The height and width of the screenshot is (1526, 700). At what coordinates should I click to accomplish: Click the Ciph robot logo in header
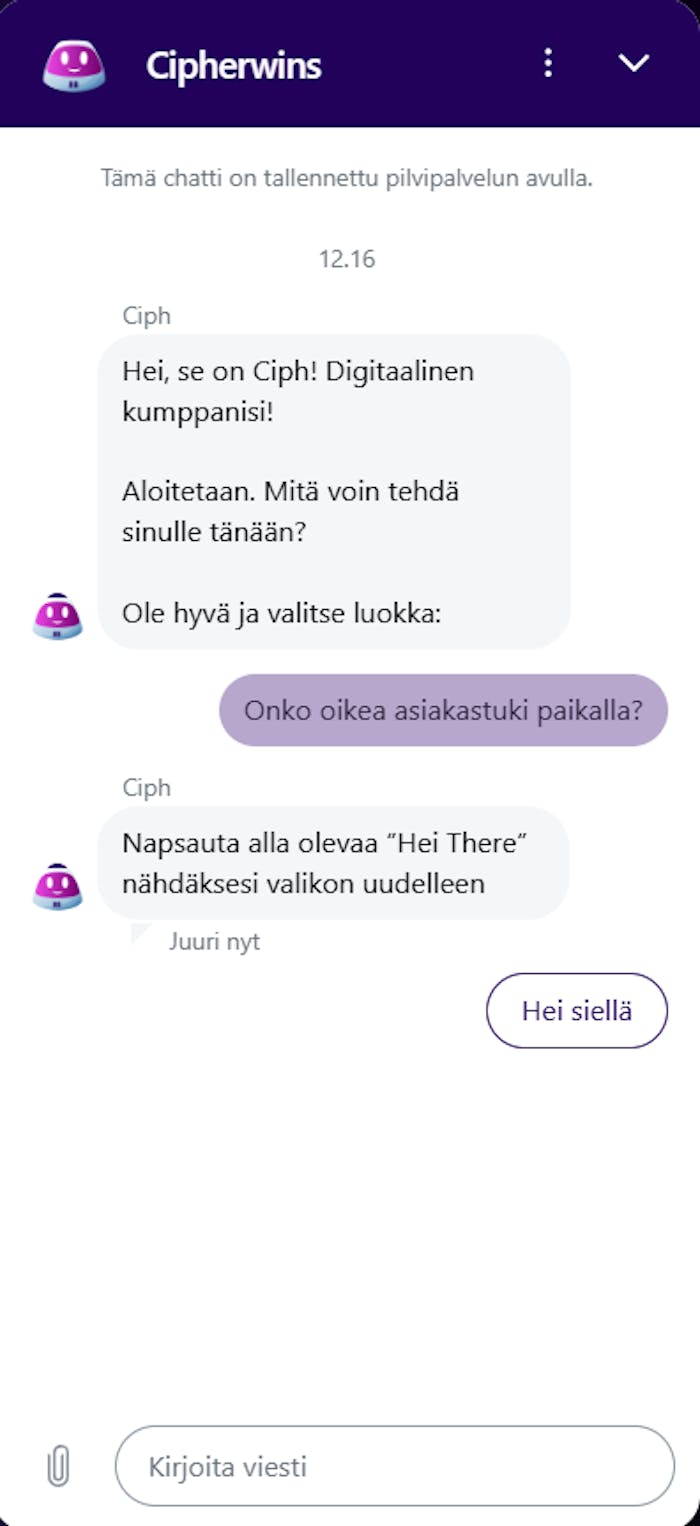click(73, 64)
